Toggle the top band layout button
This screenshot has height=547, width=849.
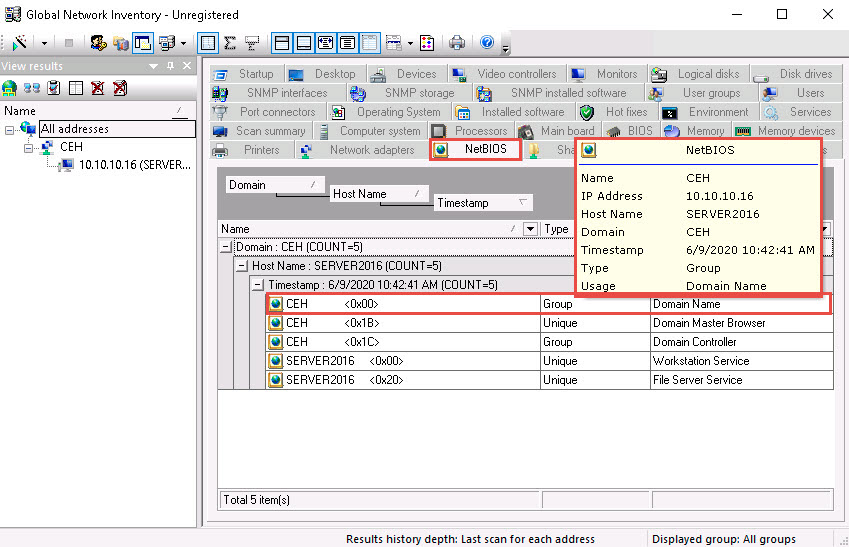click(282, 43)
